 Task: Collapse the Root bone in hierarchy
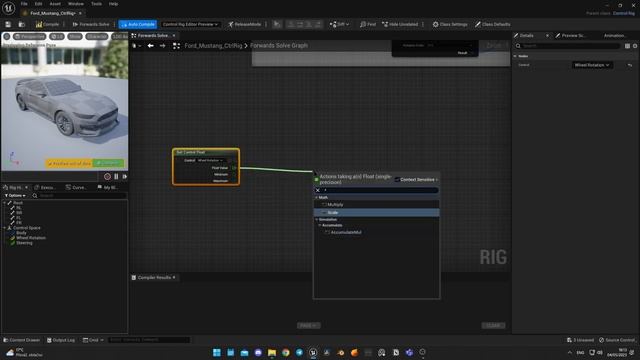[5, 203]
